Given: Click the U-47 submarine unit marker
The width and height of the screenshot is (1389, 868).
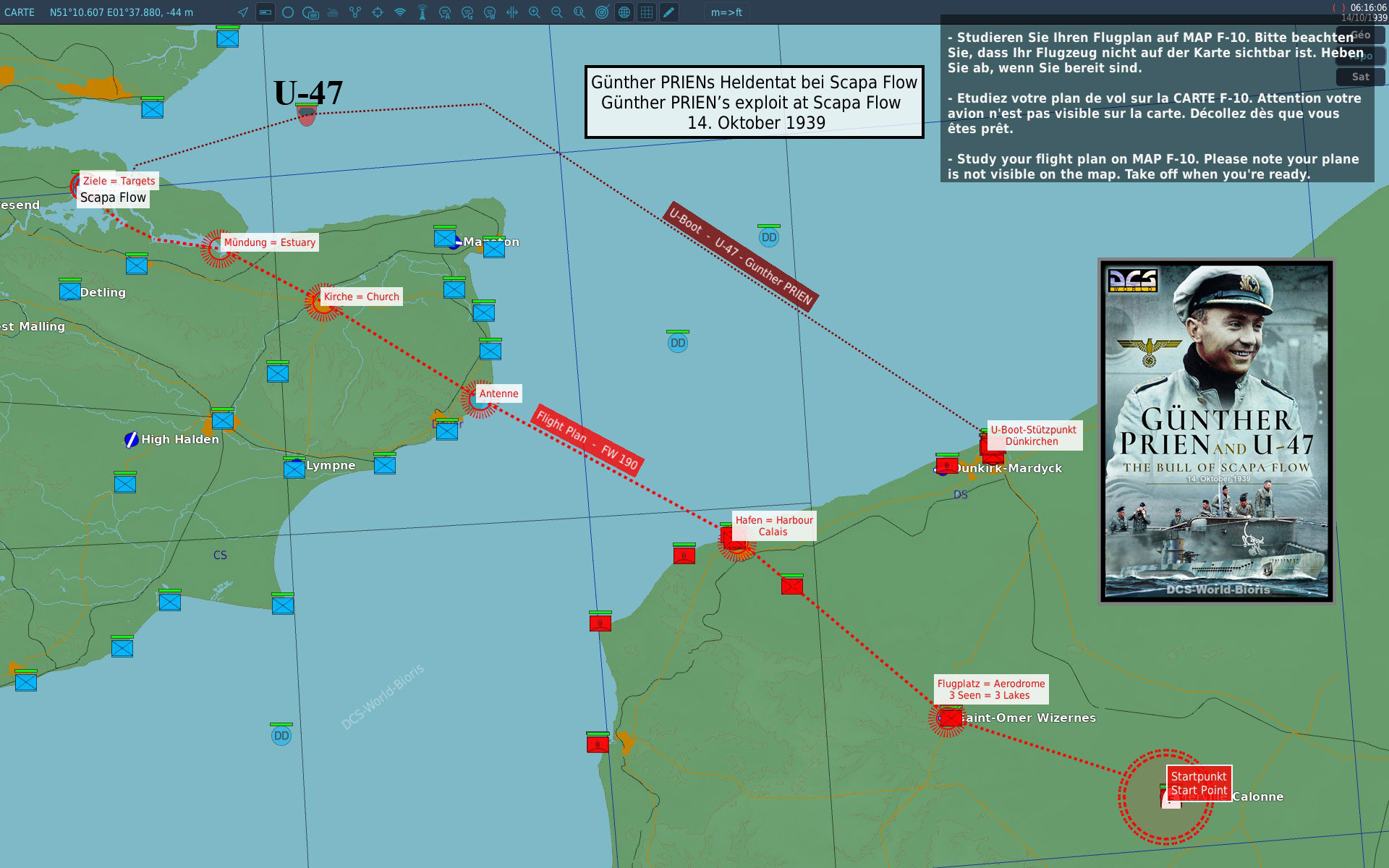Looking at the screenshot, I should click(307, 116).
